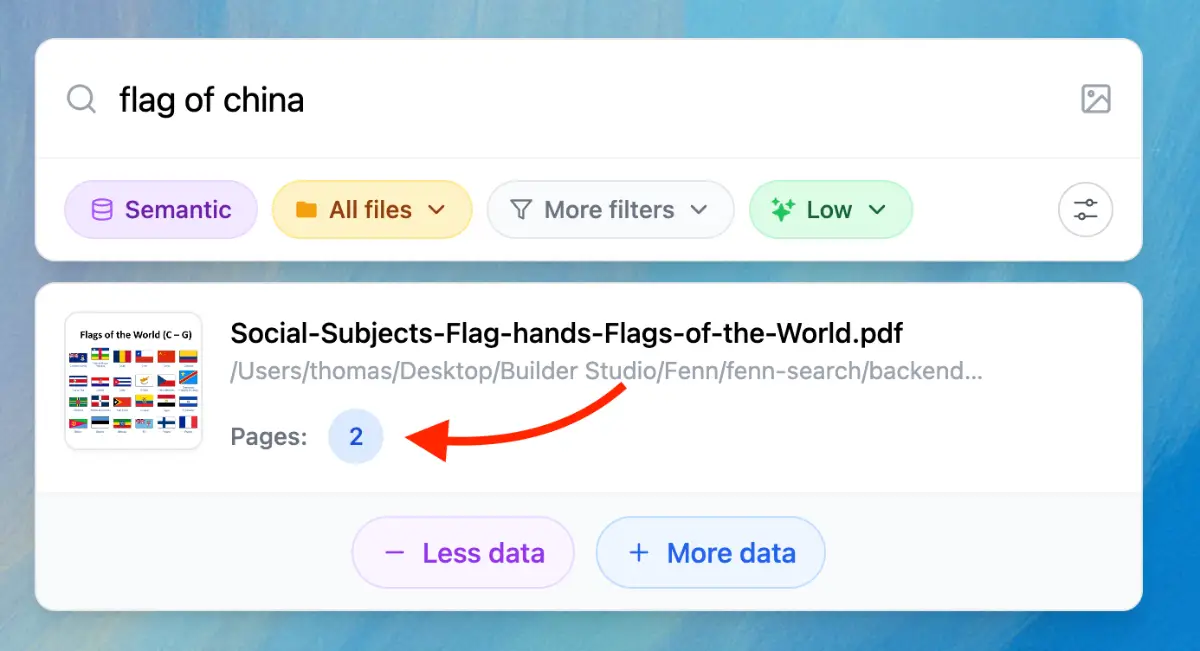Expand the Low quality dropdown
Screen dimensions: 1200x651
(831, 210)
